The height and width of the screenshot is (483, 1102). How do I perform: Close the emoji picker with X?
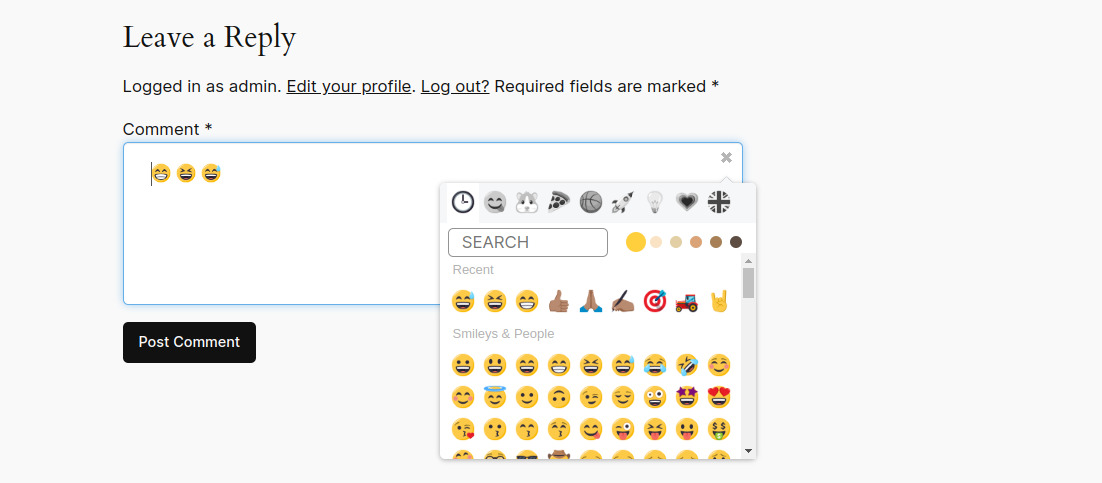pyautogui.click(x=727, y=157)
